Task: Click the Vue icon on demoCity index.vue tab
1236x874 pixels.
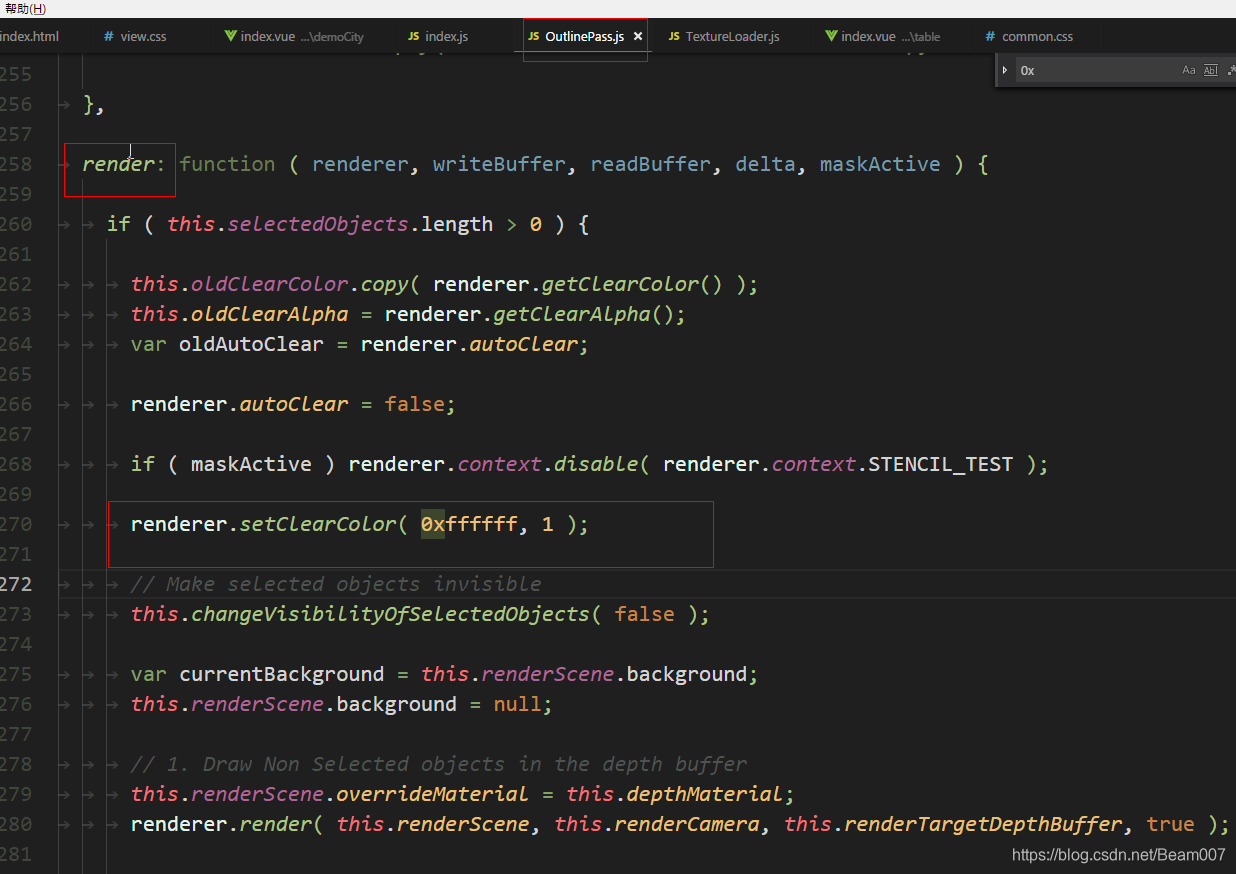Action: pyautogui.click(x=231, y=37)
